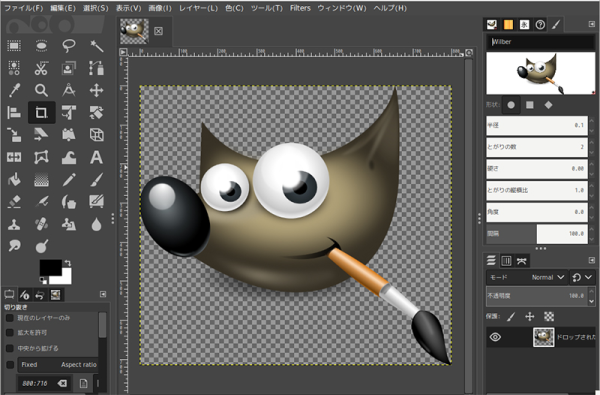The image size is (600, 395).
Task: Toggle lock position and size icon
Action: pos(530,317)
